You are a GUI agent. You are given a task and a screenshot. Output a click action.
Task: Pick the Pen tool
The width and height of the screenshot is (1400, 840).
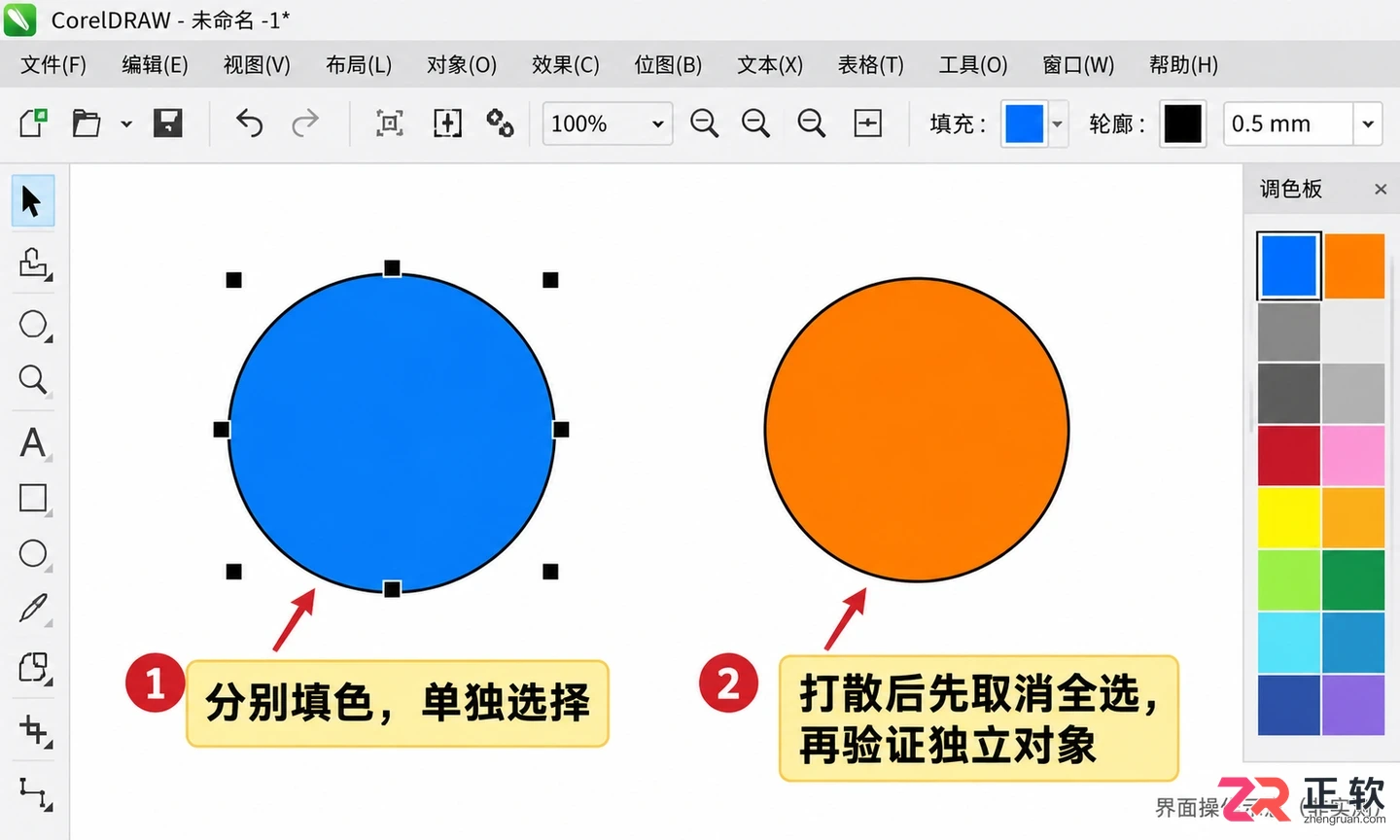click(x=33, y=610)
